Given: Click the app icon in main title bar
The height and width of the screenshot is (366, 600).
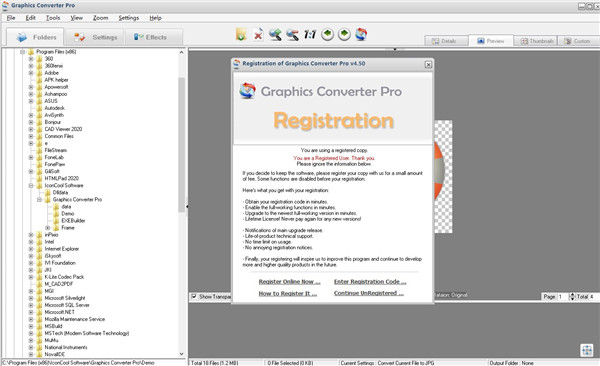Looking at the screenshot, I should 5,5.
